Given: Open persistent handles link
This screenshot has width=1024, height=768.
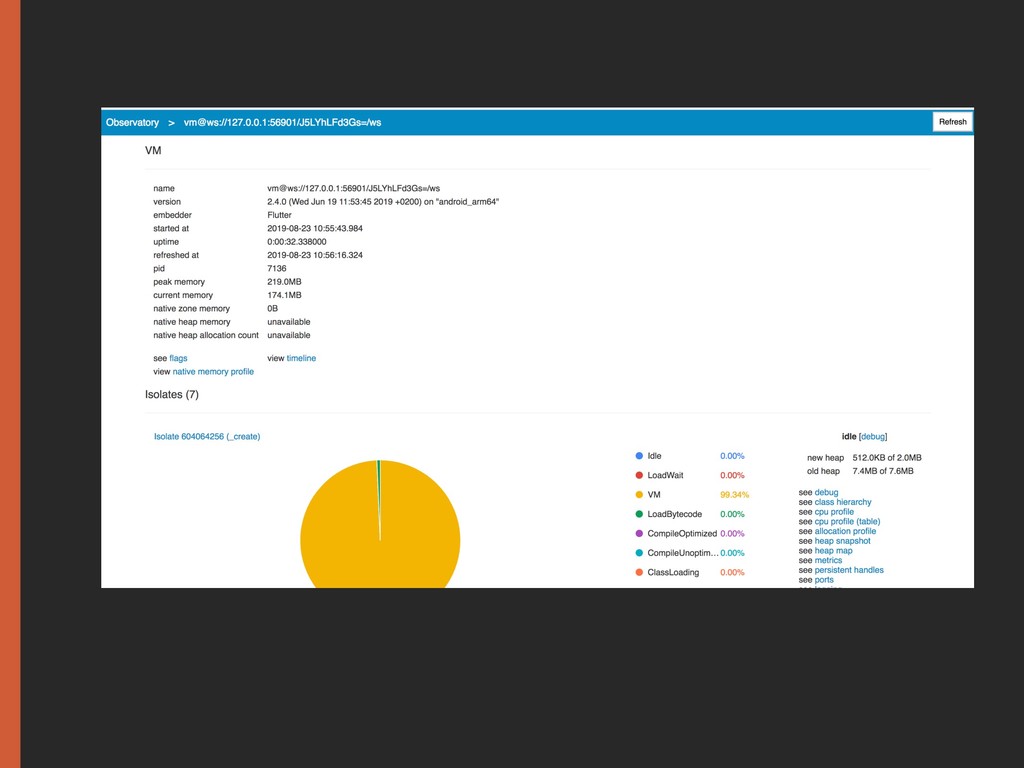Looking at the screenshot, I should [x=849, y=570].
